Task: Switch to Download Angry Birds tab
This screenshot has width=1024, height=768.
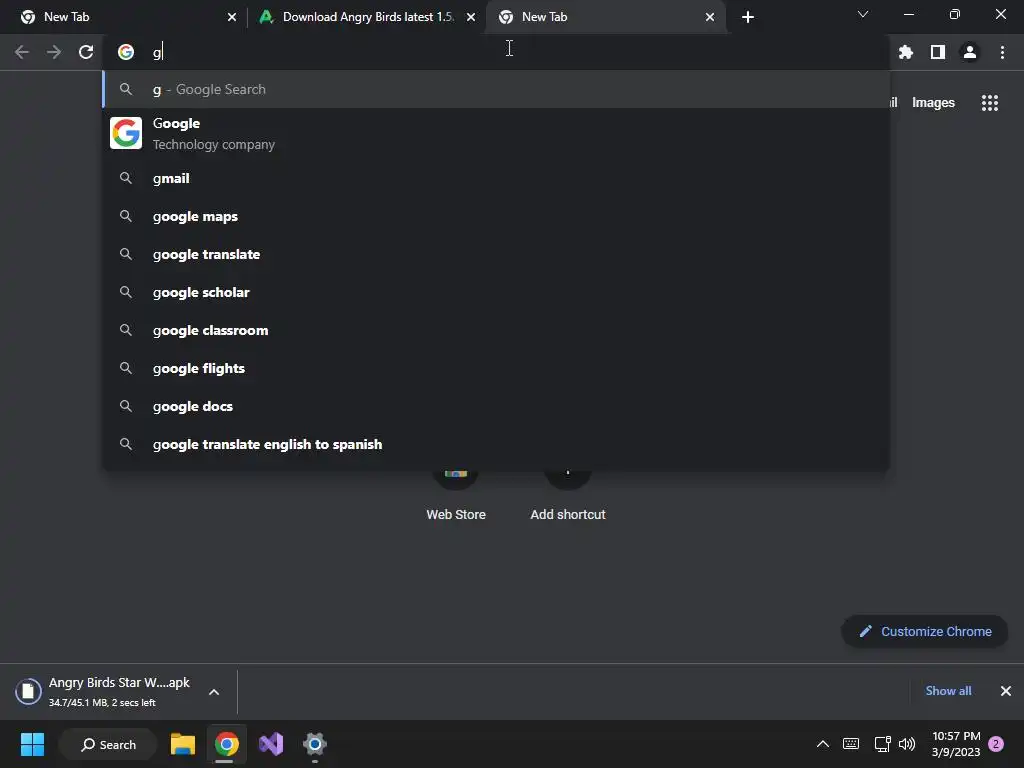Action: click(x=367, y=17)
